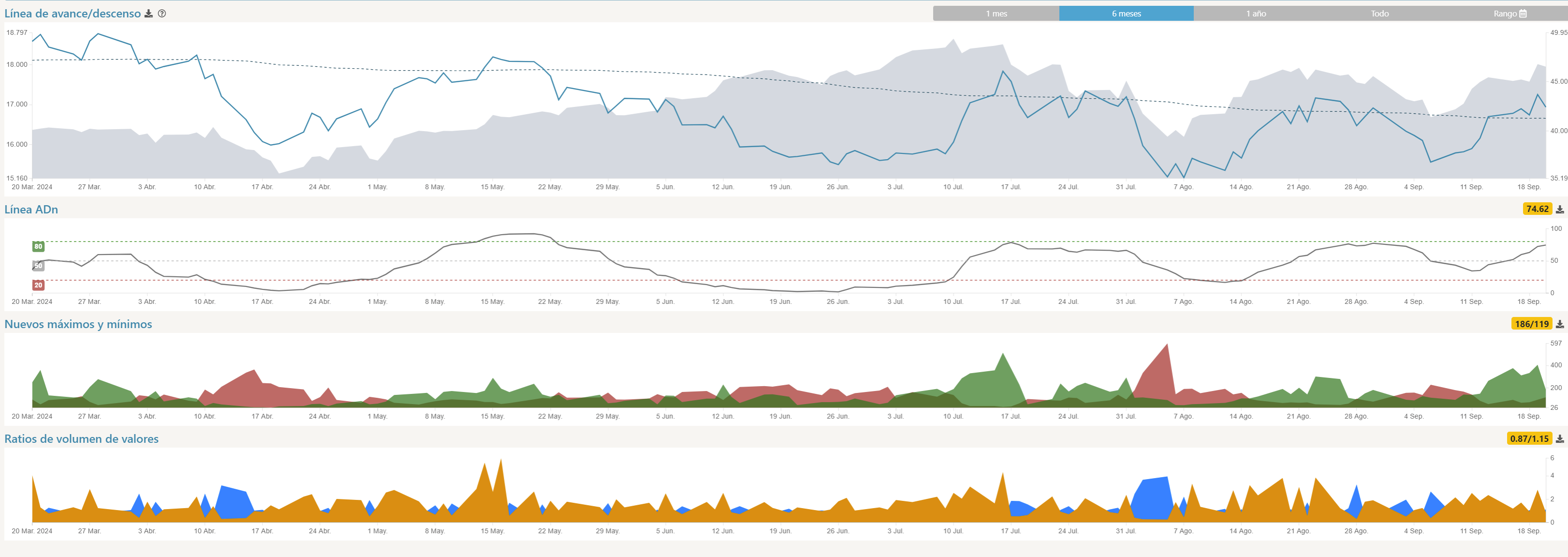1568x557 pixels.
Task: Download the Línea de avance/descenso chart
Action: click(148, 14)
